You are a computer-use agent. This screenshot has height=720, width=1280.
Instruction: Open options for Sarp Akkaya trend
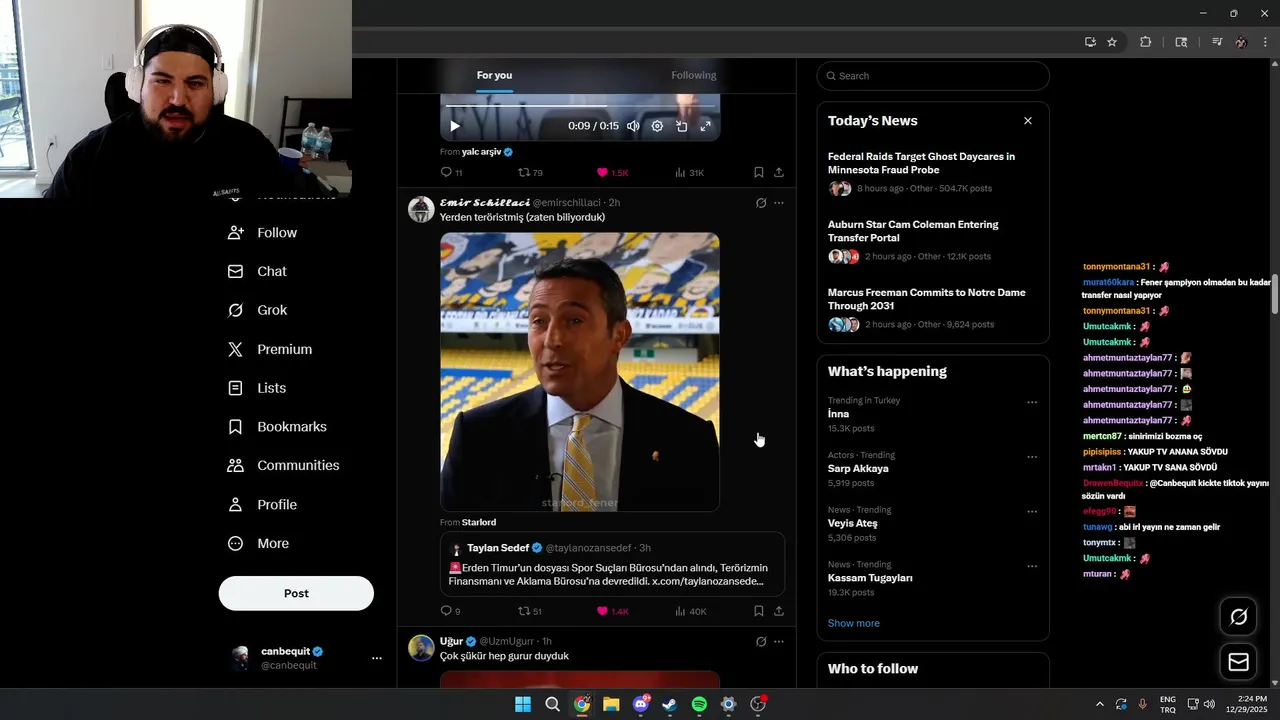tap(1032, 457)
